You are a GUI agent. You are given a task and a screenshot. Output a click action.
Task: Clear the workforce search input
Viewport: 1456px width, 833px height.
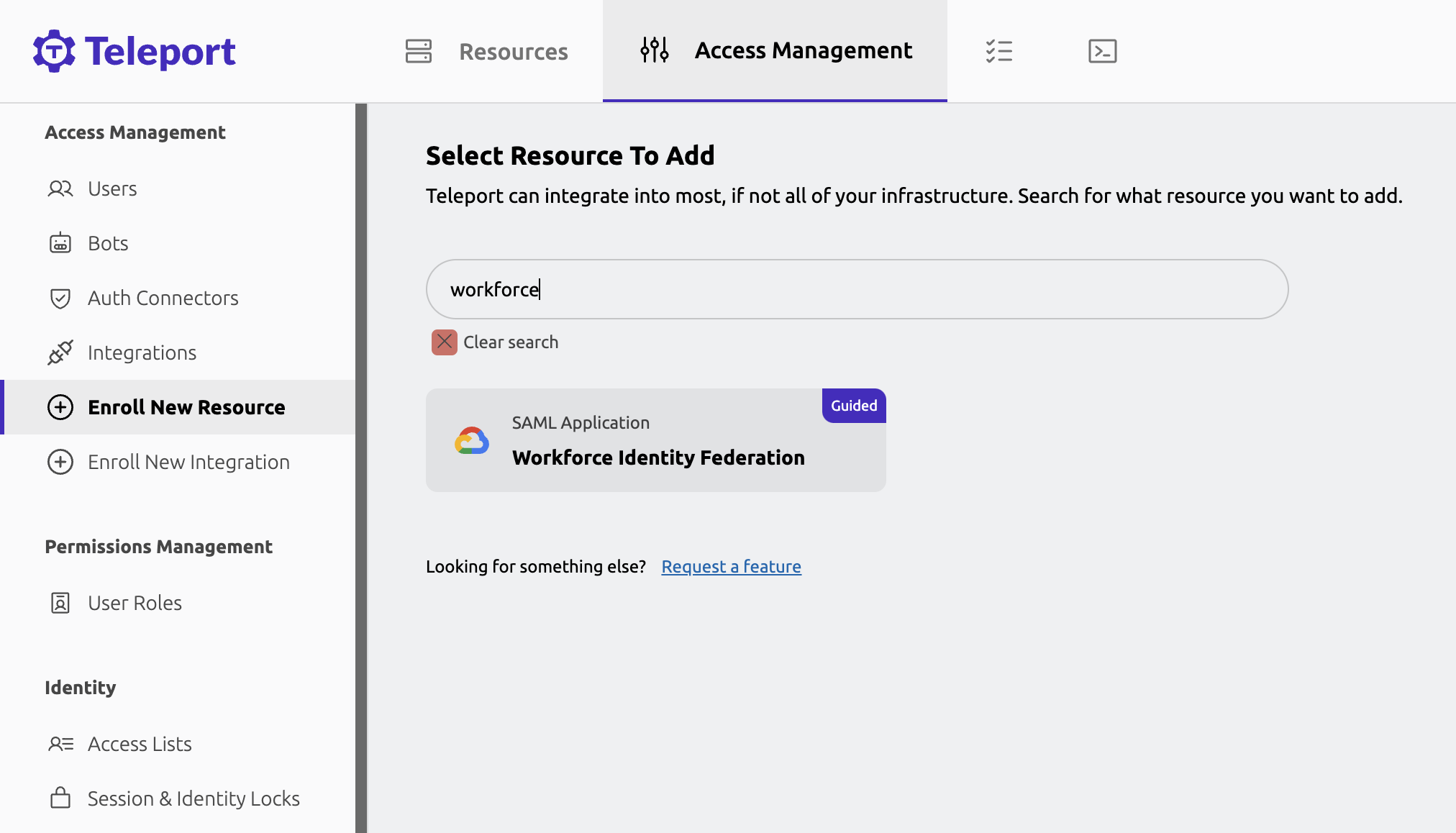444,341
